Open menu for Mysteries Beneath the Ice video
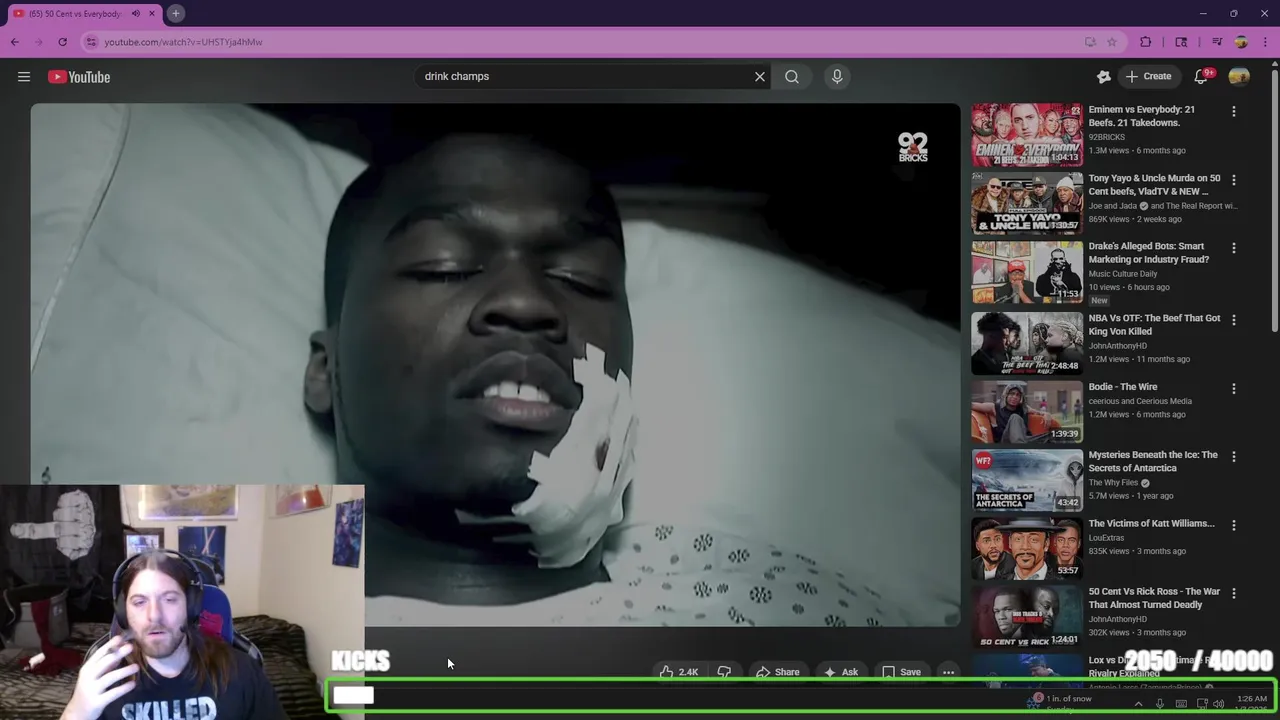 pos(1234,456)
